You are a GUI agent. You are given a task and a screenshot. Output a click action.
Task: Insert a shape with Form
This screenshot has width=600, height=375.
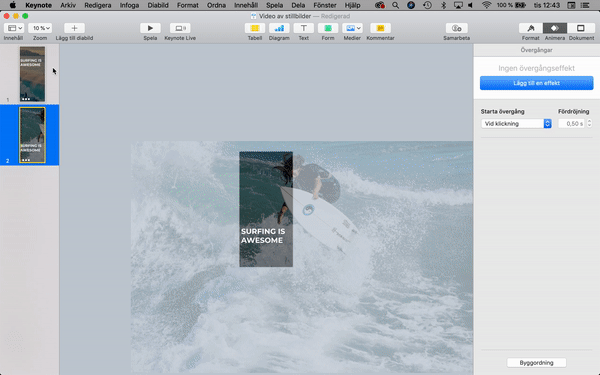click(x=328, y=28)
